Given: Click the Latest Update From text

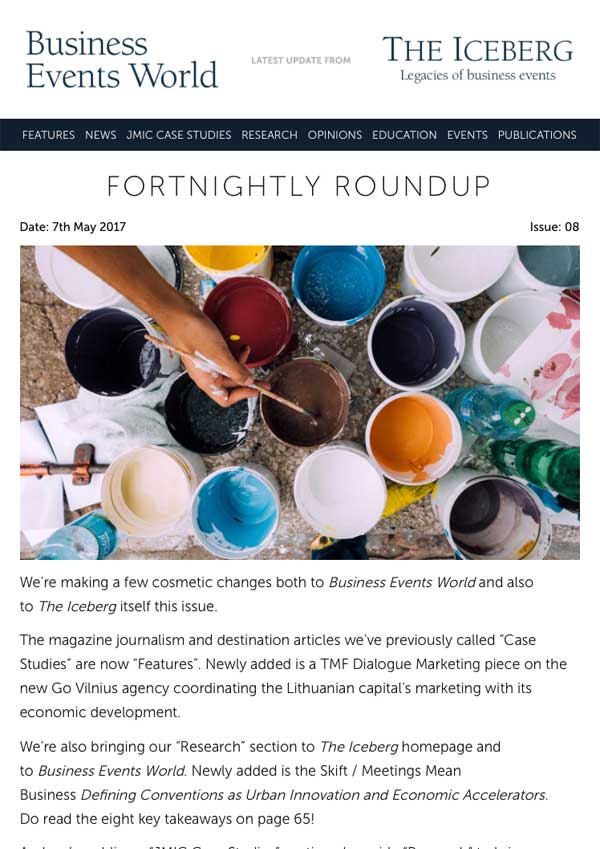Looking at the screenshot, I should pyautogui.click(x=300, y=61).
